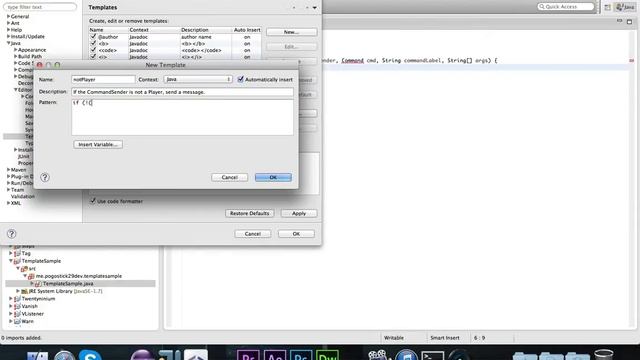Click the Vanish project icon
The width and height of the screenshot is (640, 360).
[17, 306]
